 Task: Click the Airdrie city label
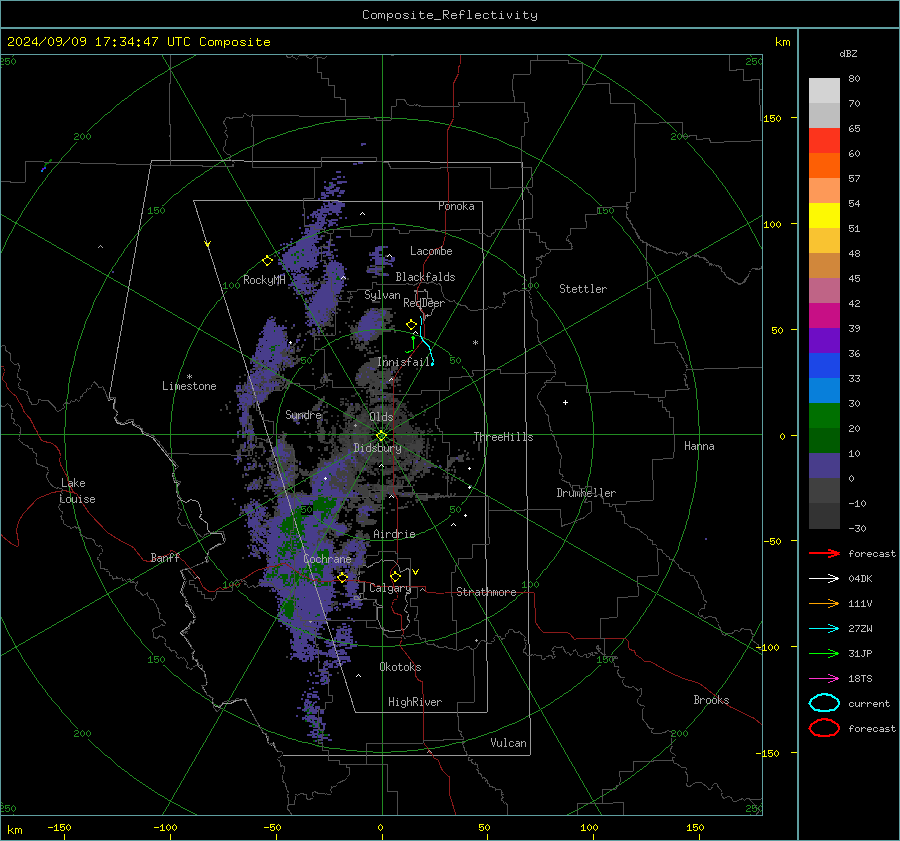click(394, 534)
